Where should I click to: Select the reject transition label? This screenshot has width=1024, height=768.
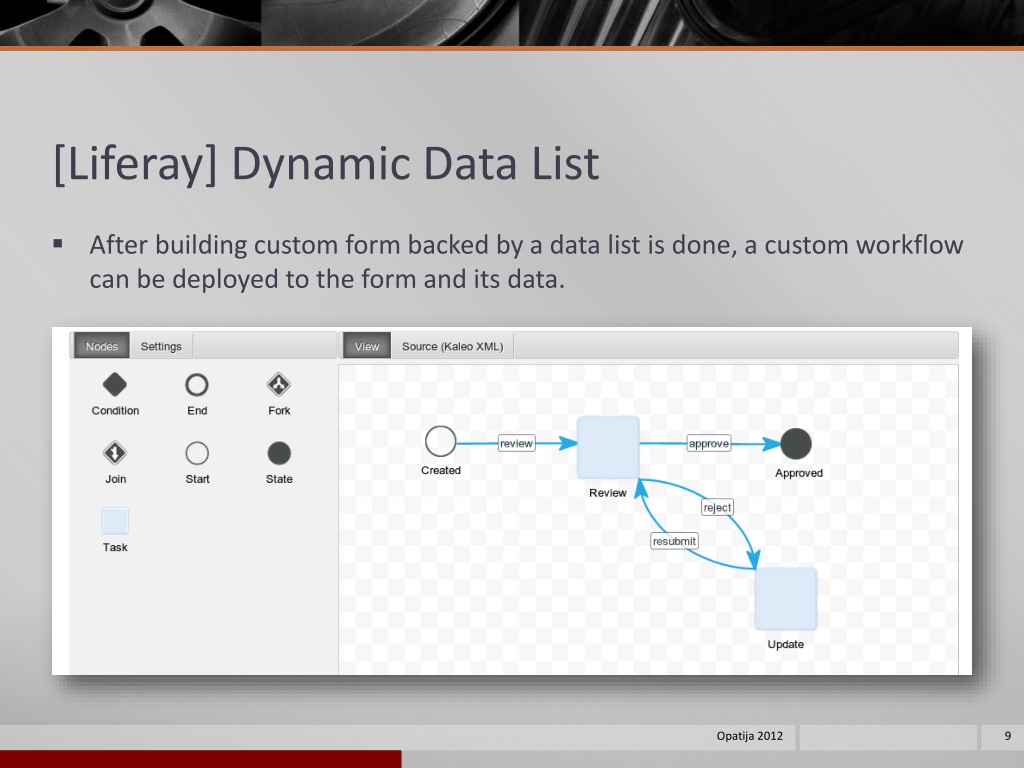coord(717,508)
